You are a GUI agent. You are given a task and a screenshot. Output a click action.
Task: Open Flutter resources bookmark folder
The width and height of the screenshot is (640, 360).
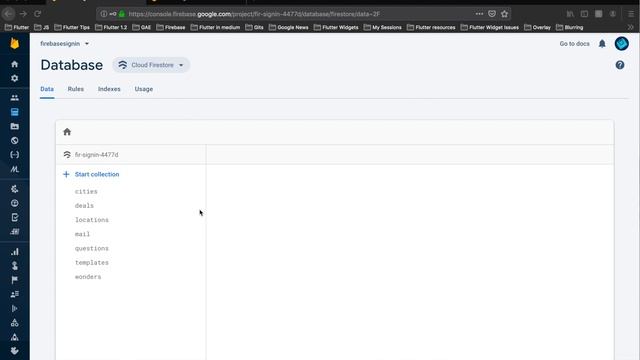click(x=431, y=27)
